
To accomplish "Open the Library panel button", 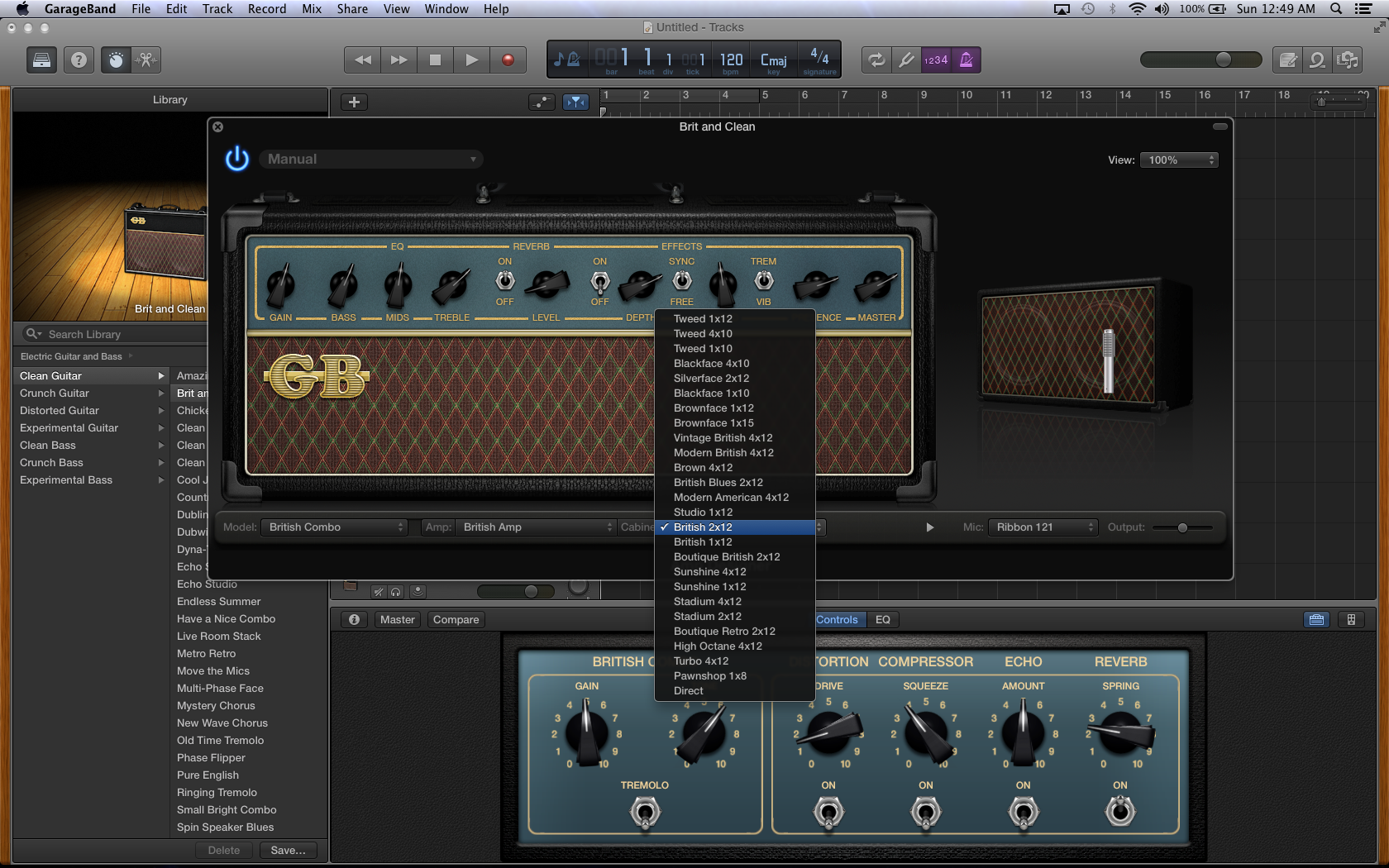I will [x=41, y=60].
